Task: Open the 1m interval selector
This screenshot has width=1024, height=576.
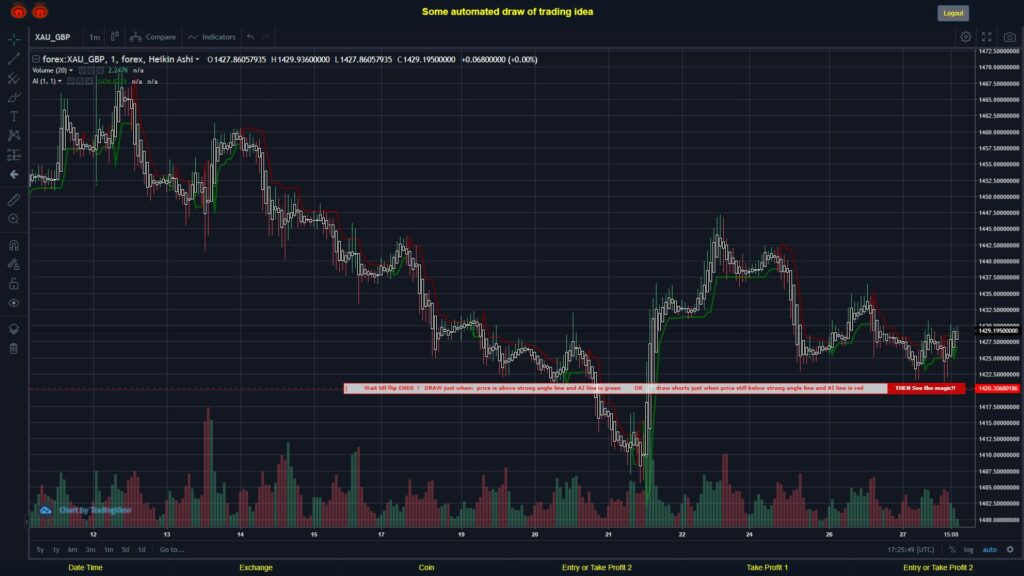Action: click(95, 37)
